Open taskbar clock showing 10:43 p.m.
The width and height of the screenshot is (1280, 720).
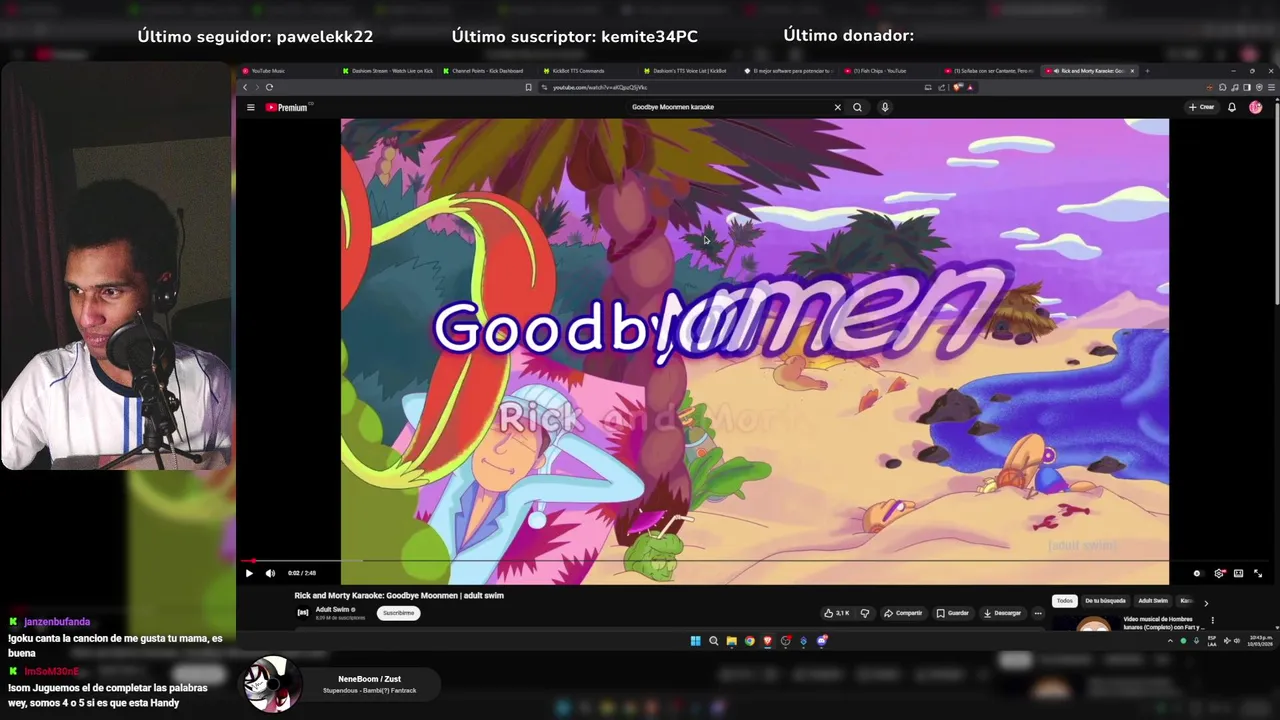point(1260,641)
